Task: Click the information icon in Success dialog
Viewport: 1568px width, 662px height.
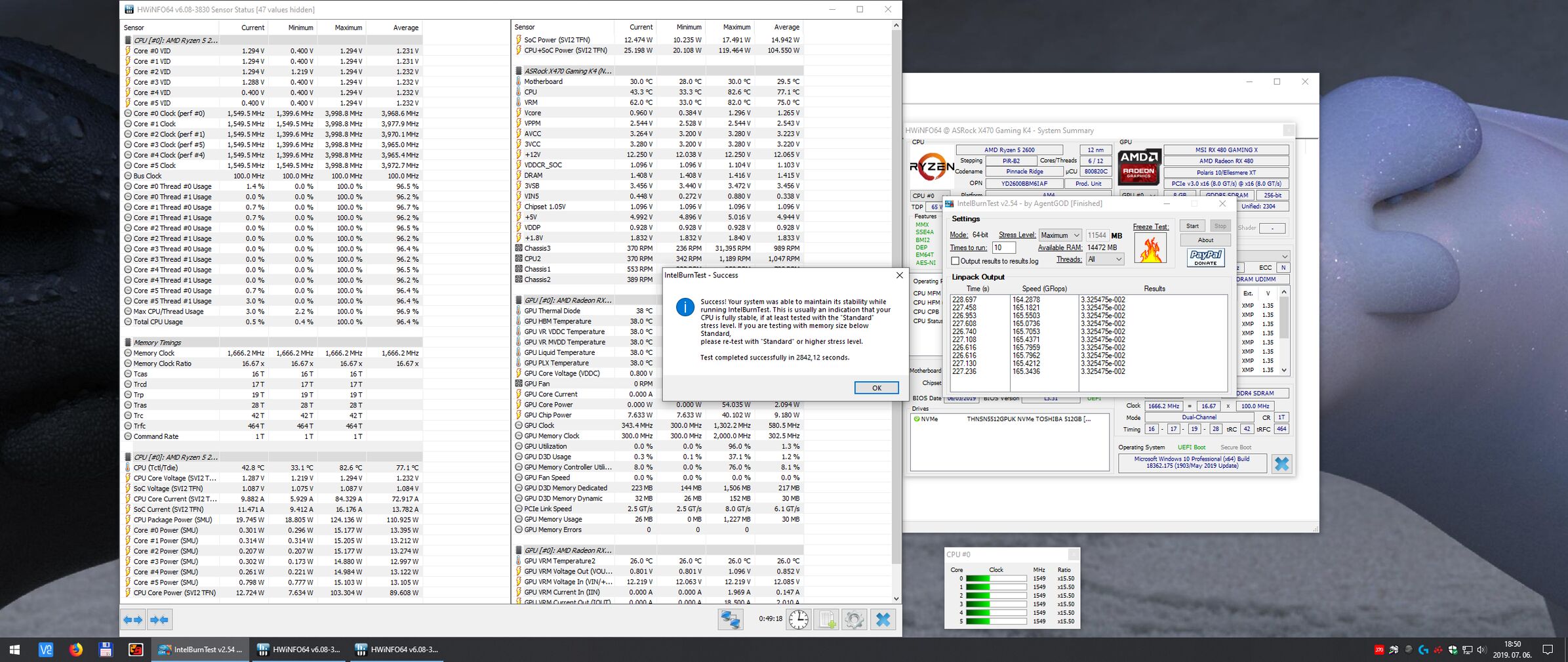Action: pos(685,306)
